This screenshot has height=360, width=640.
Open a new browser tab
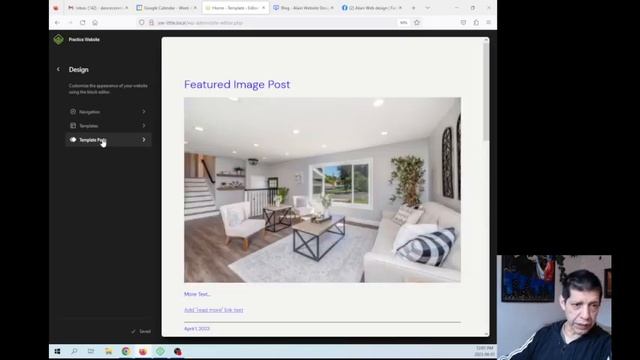[x=413, y=8]
